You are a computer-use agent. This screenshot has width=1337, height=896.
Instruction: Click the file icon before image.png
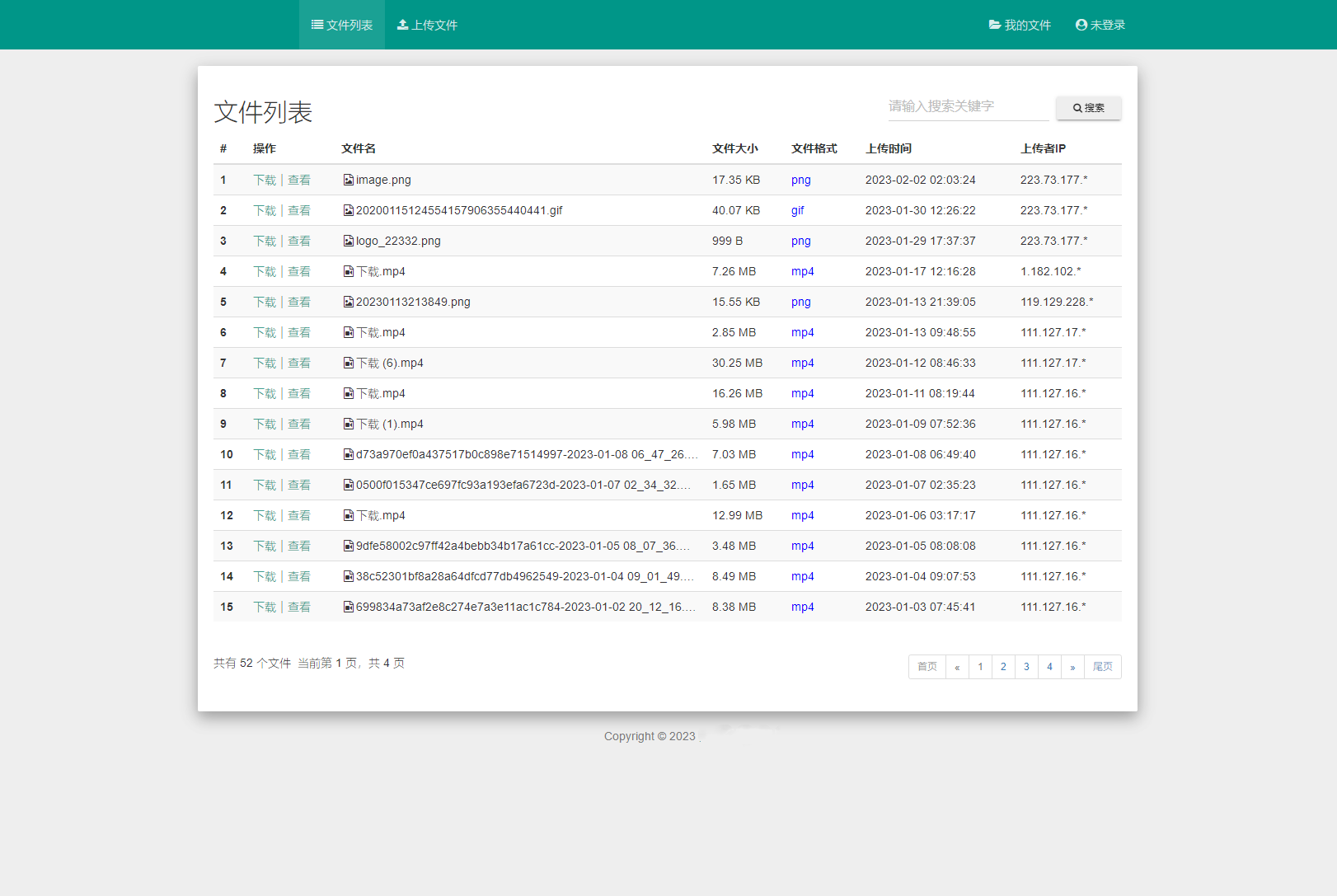(347, 179)
